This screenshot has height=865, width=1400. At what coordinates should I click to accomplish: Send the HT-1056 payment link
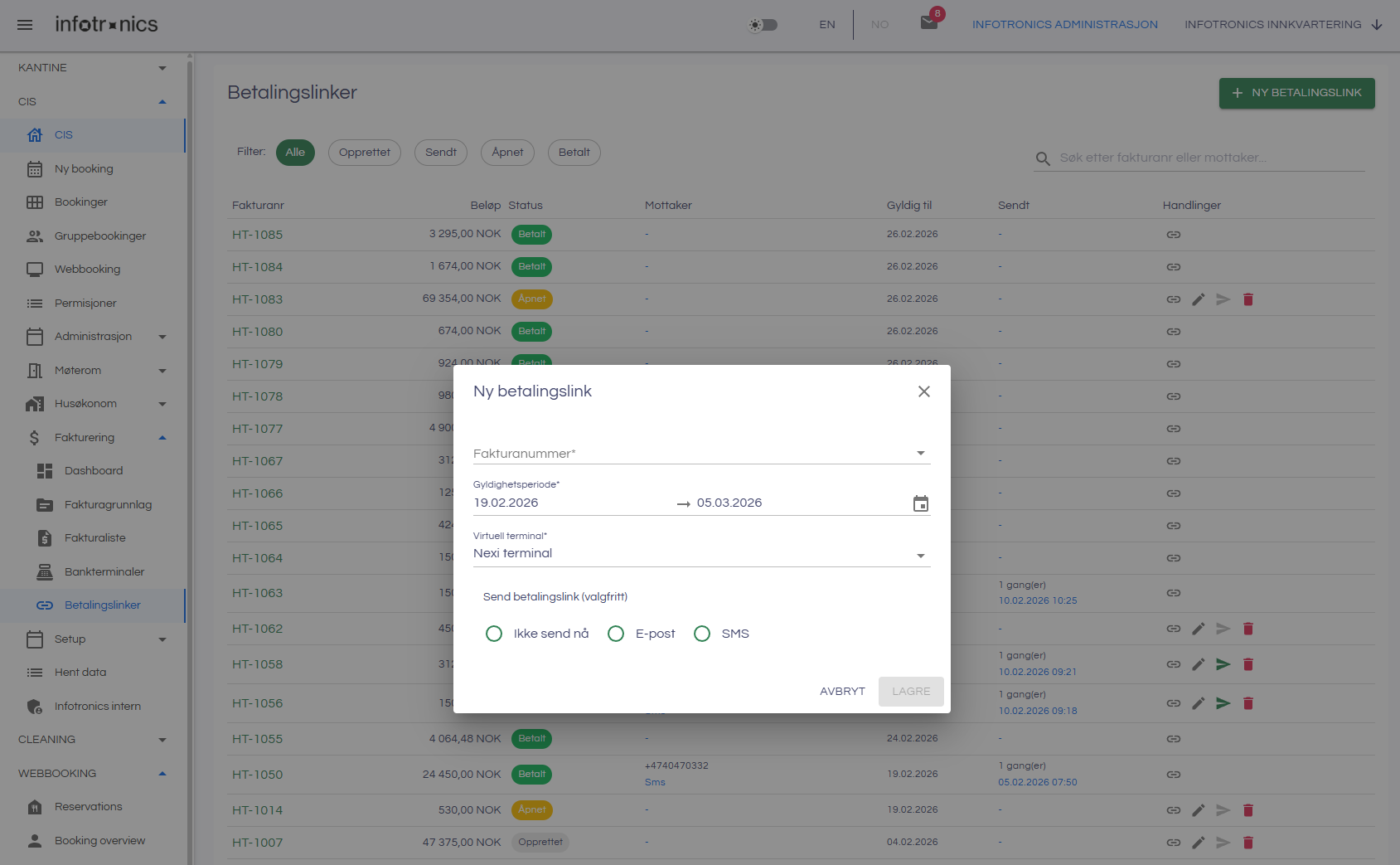pos(1223,703)
